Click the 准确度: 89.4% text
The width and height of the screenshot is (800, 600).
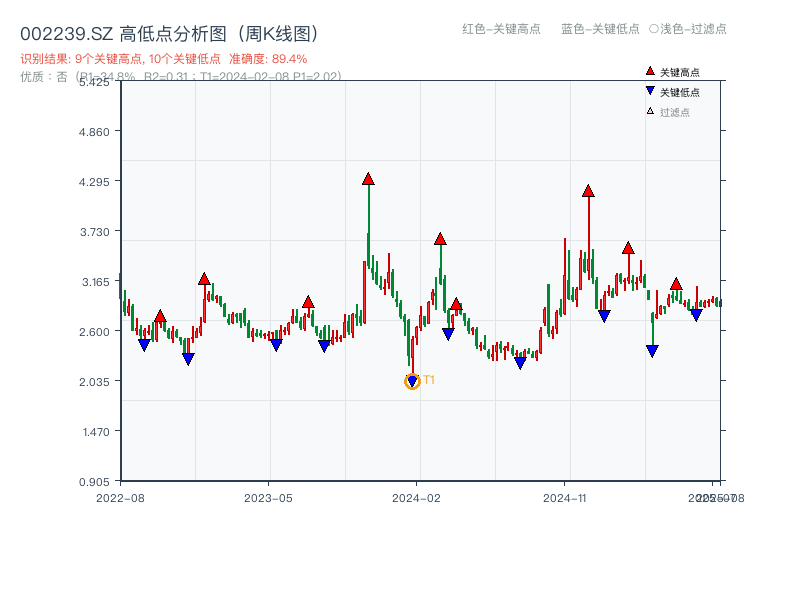point(268,59)
